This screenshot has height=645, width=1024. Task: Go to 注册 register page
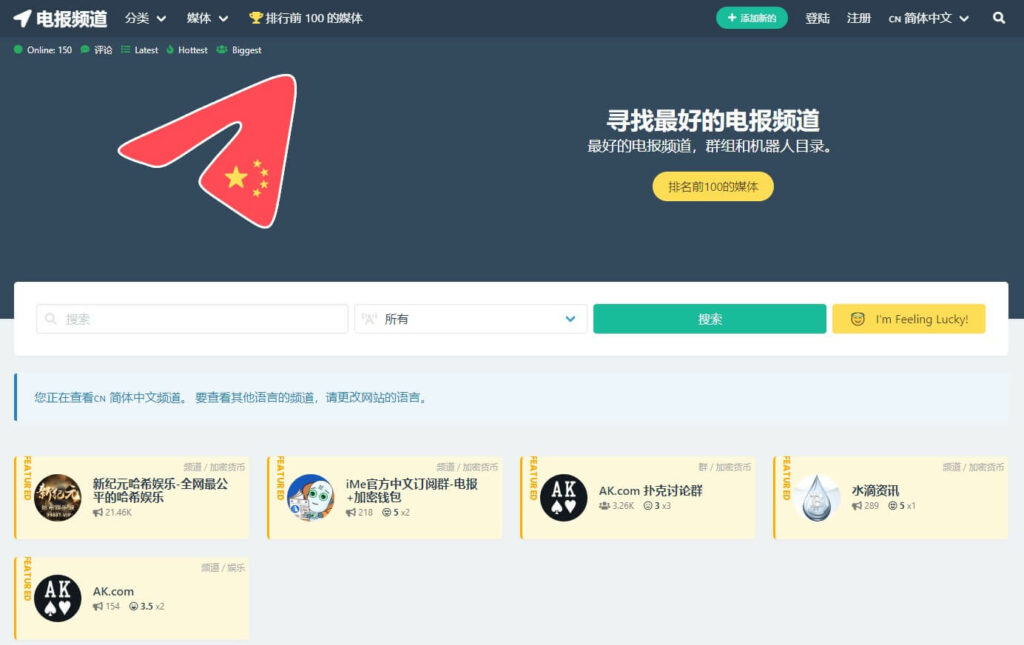[x=859, y=18]
